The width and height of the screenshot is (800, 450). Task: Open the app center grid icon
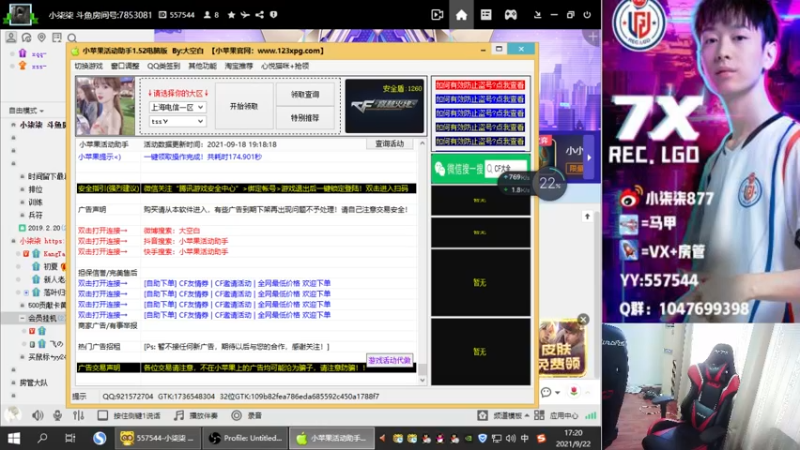point(539,415)
